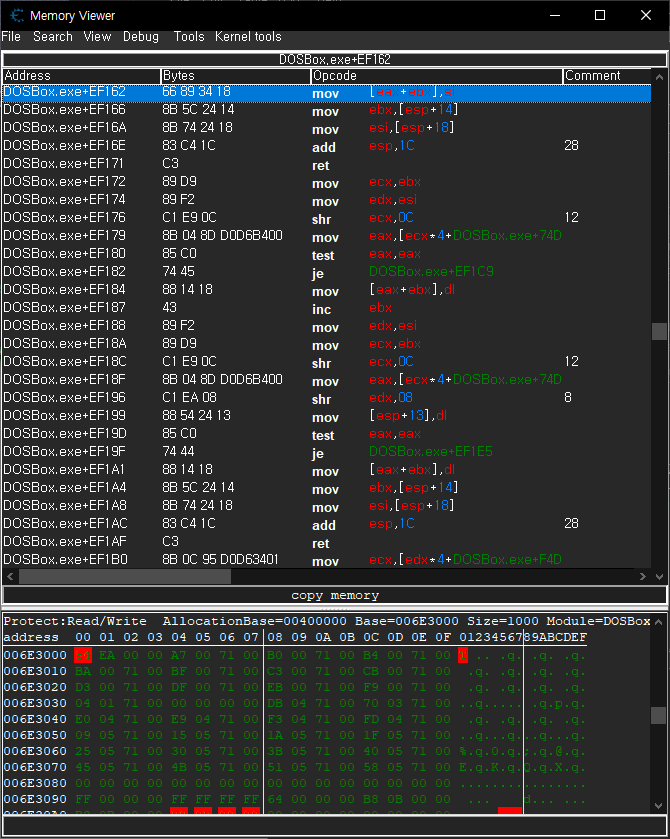The width and height of the screenshot is (670, 839).
Task: Click the Opcode column header
Action: [x=437, y=76]
